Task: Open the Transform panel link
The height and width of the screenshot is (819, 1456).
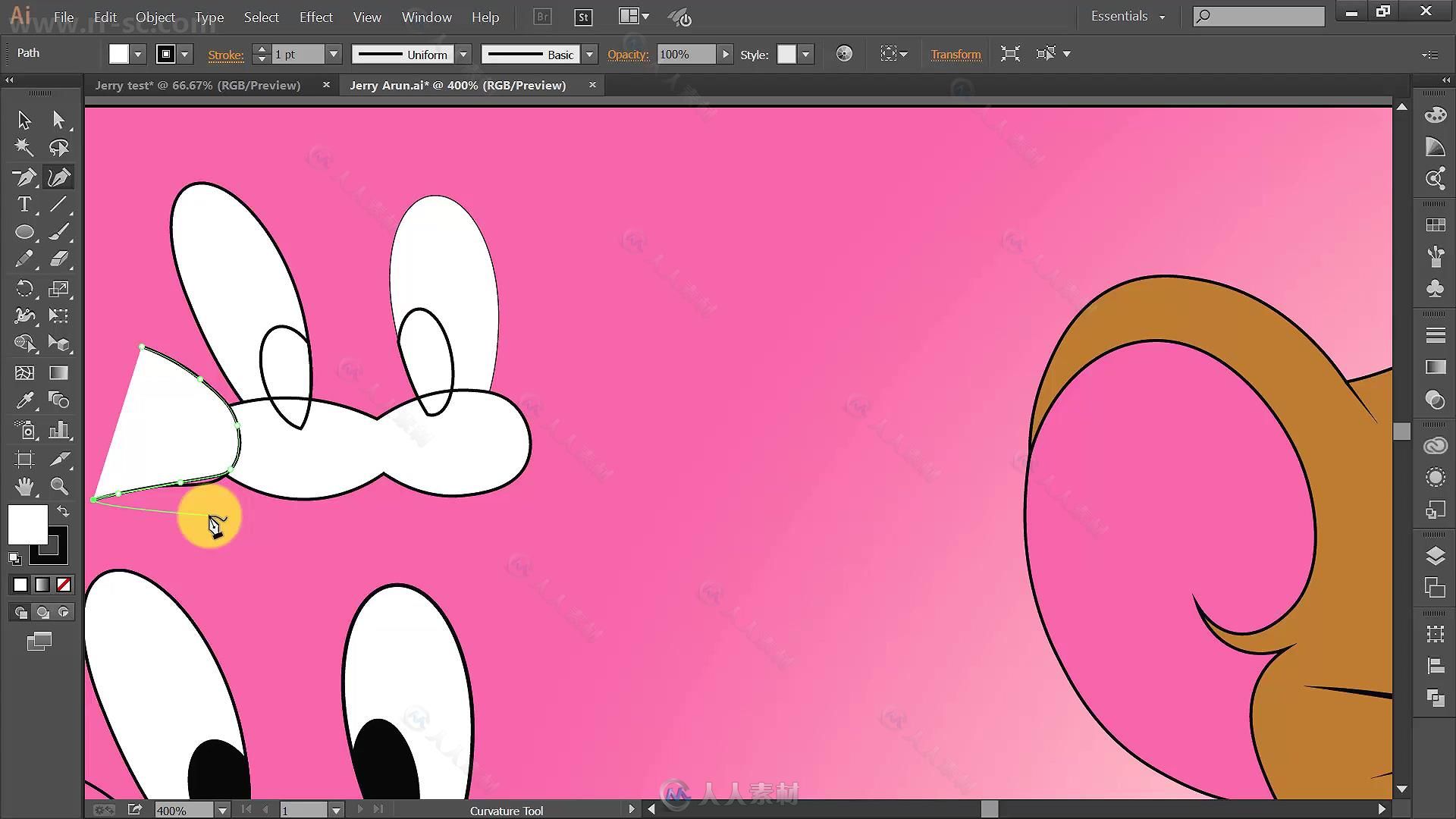Action: click(955, 54)
